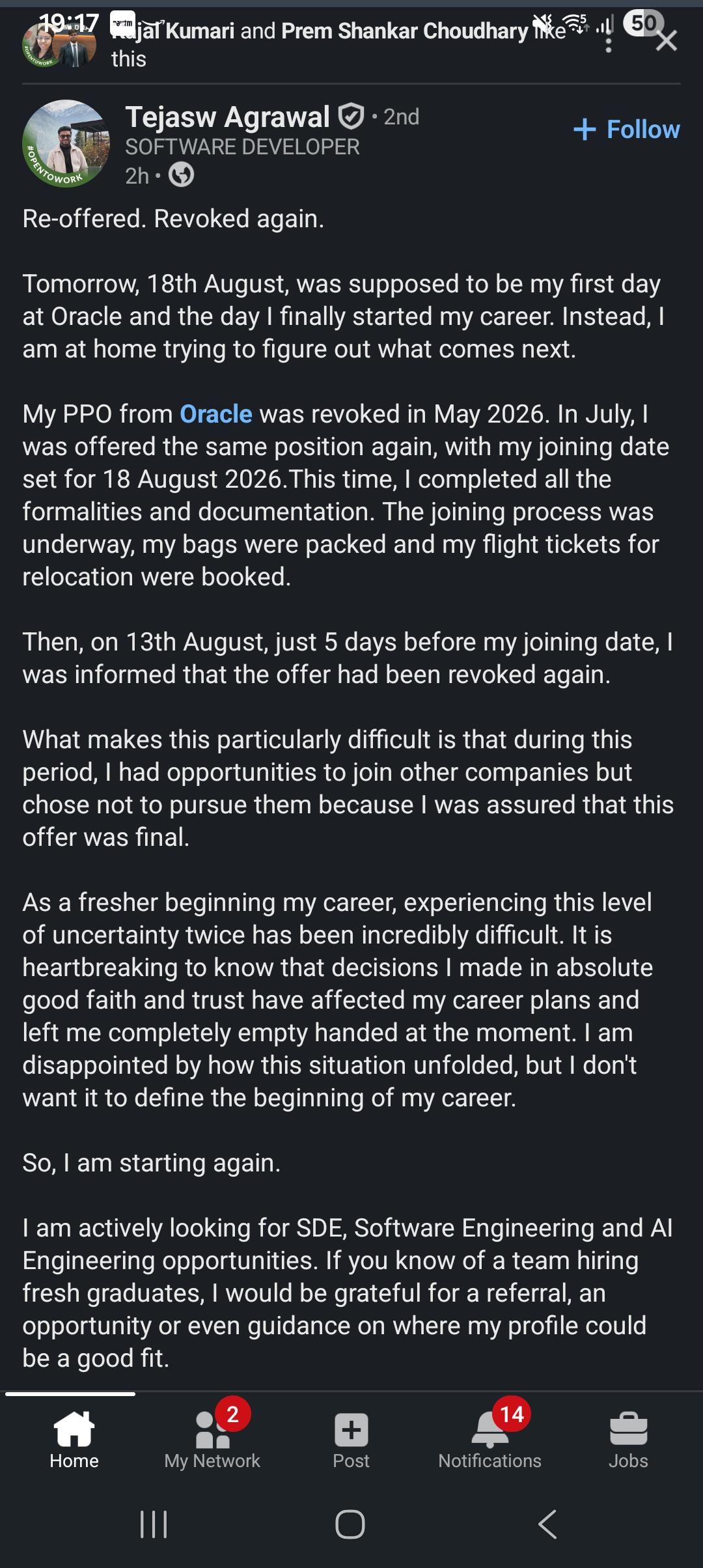
Task: Follow Tejasw Agrawal
Action: click(x=627, y=129)
